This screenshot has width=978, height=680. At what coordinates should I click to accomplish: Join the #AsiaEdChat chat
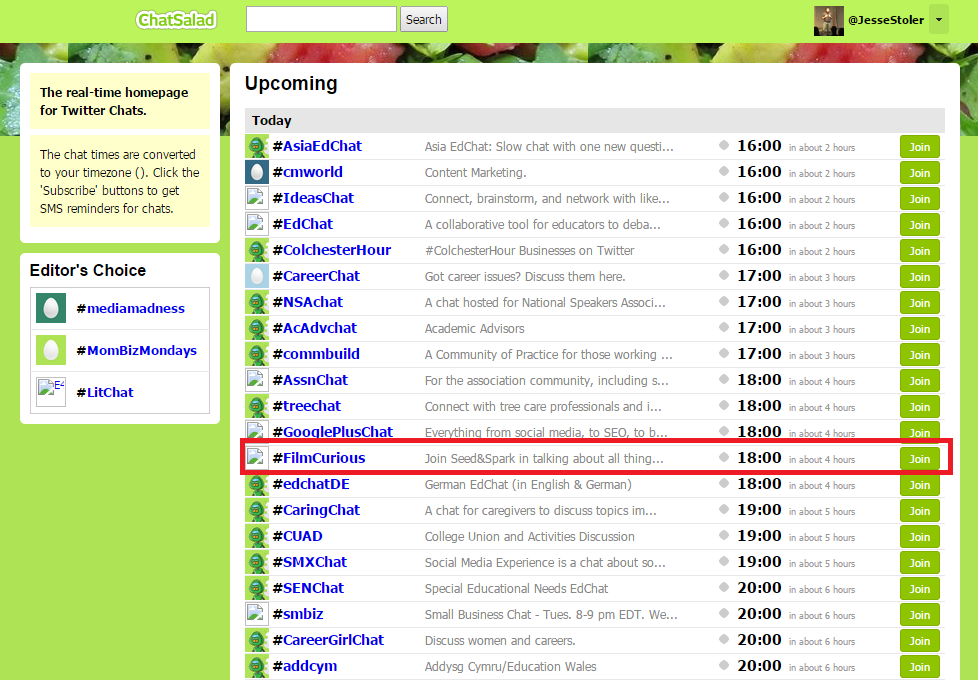point(919,147)
